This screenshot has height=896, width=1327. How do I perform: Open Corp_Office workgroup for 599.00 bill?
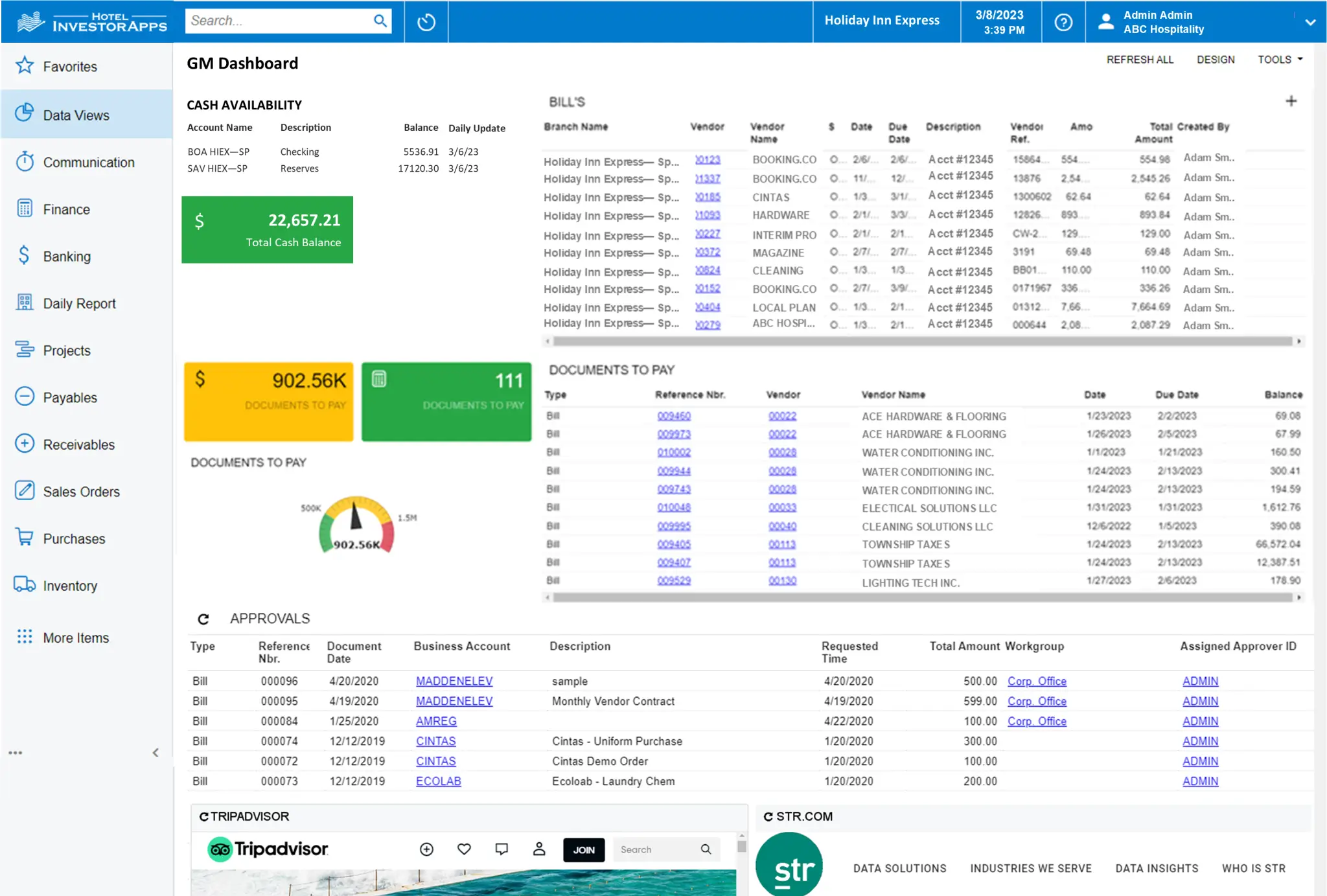[1037, 701]
